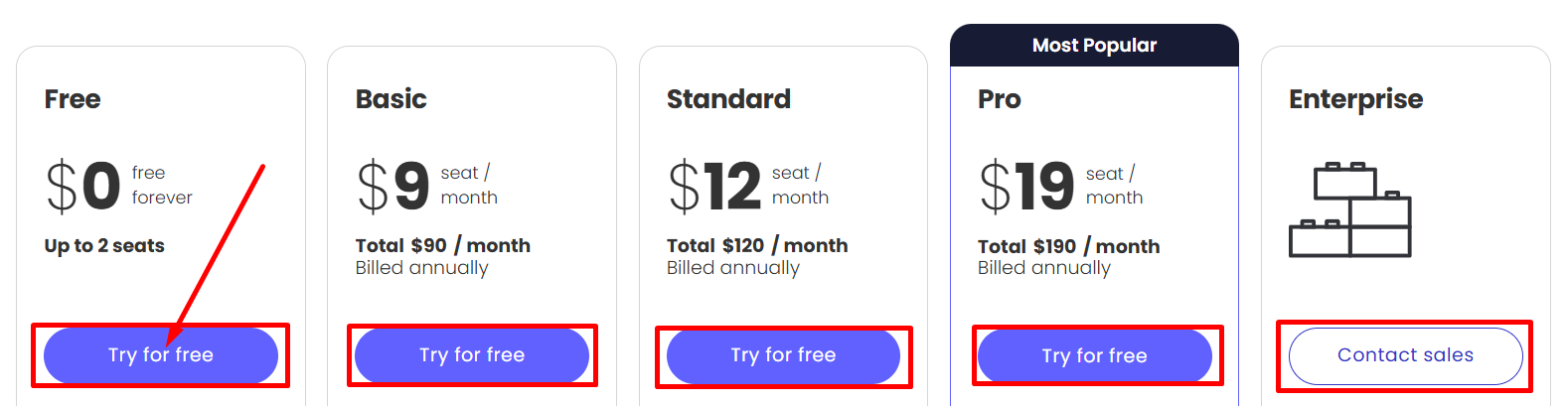The height and width of the screenshot is (406, 1568).
Task: Click the Most Popular banner
Action: tap(1094, 46)
